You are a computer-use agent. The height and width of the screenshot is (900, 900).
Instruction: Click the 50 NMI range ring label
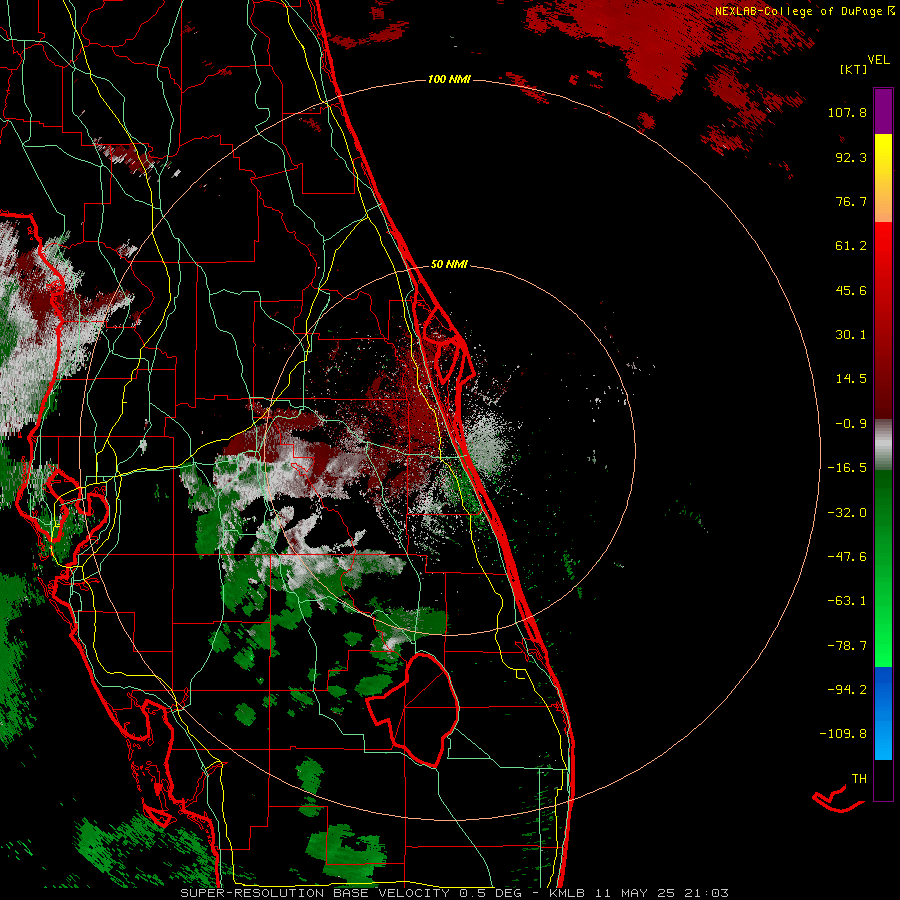coord(449,265)
